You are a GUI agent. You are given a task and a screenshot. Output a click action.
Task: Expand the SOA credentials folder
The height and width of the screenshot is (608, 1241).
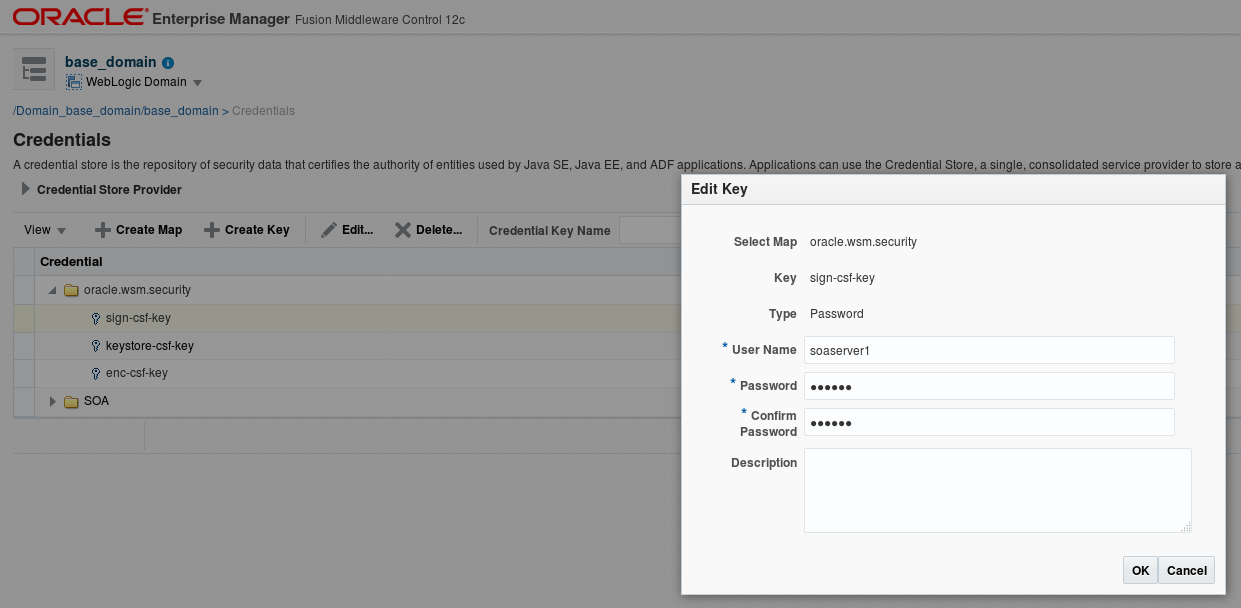[x=52, y=400]
